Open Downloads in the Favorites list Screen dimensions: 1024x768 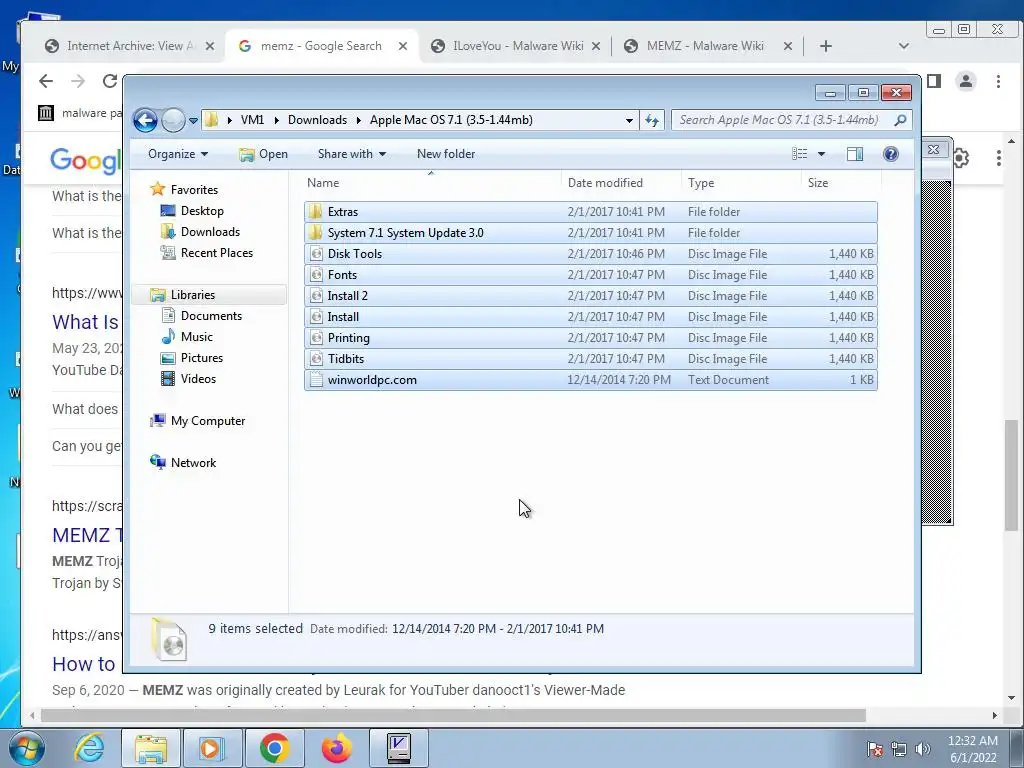pyautogui.click(x=210, y=232)
